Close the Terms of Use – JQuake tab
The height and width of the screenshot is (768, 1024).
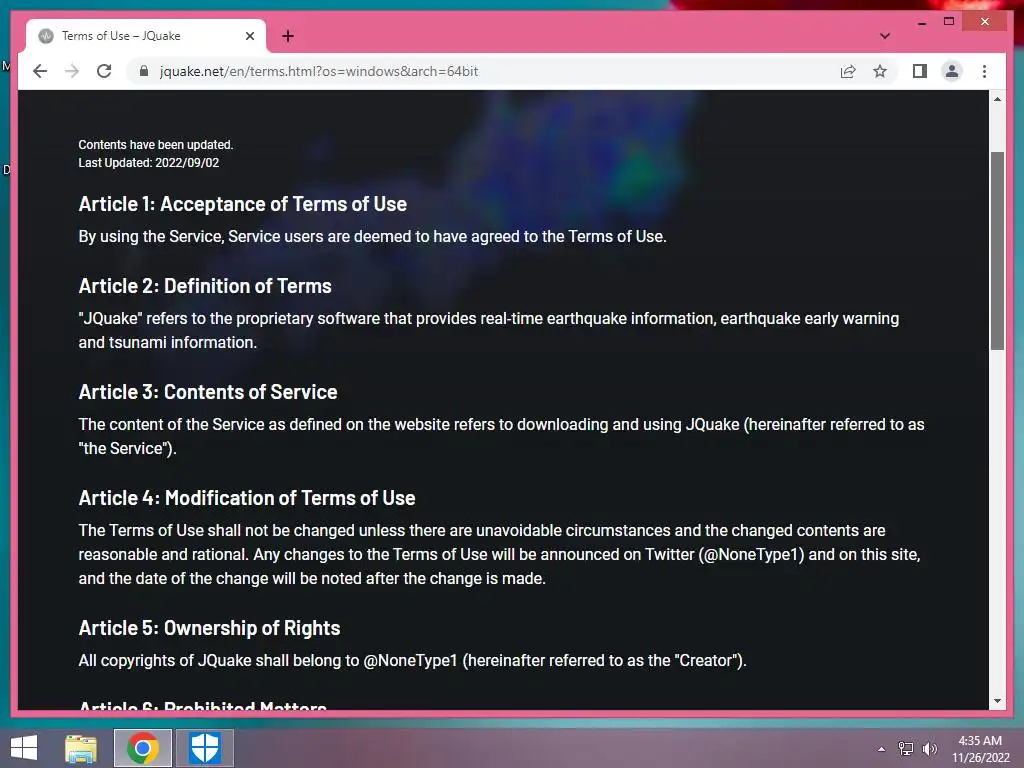pos(249,36)
